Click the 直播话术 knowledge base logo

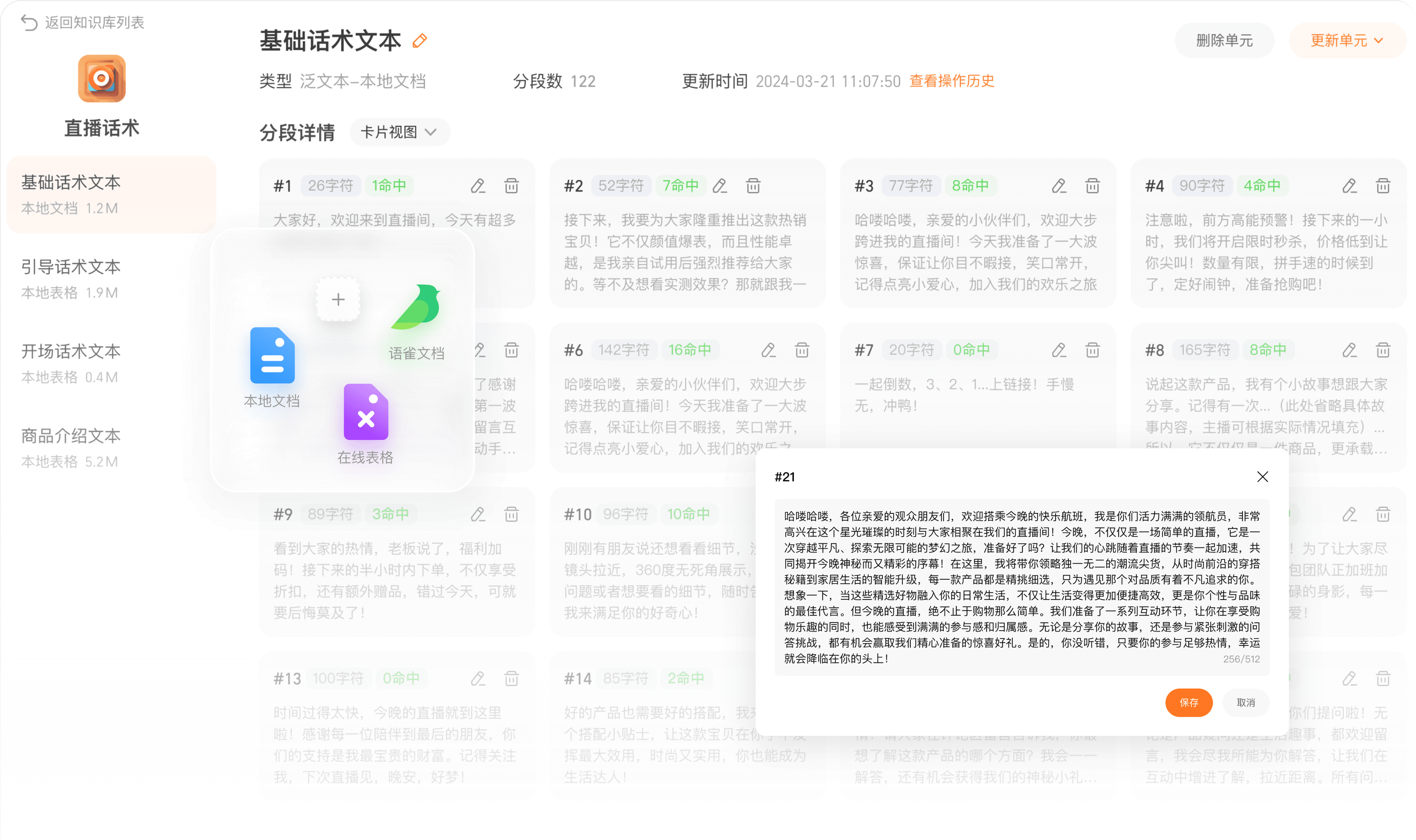point(102,79)
